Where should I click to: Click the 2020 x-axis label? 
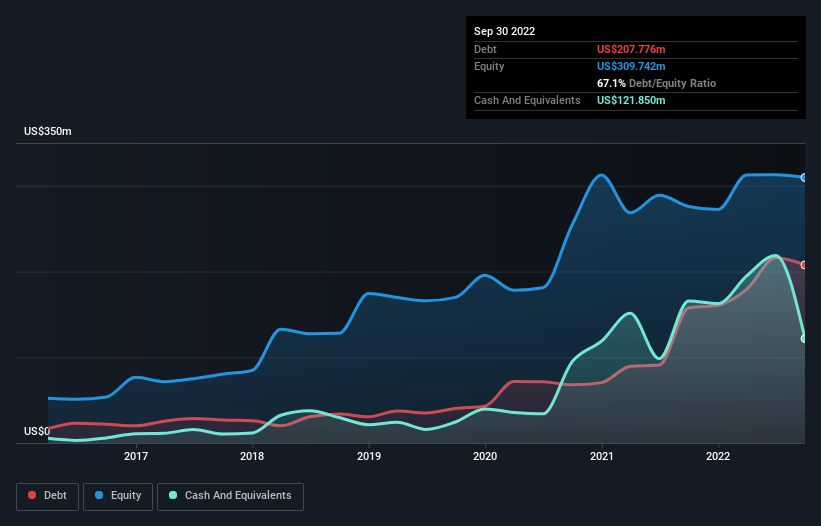485,456
